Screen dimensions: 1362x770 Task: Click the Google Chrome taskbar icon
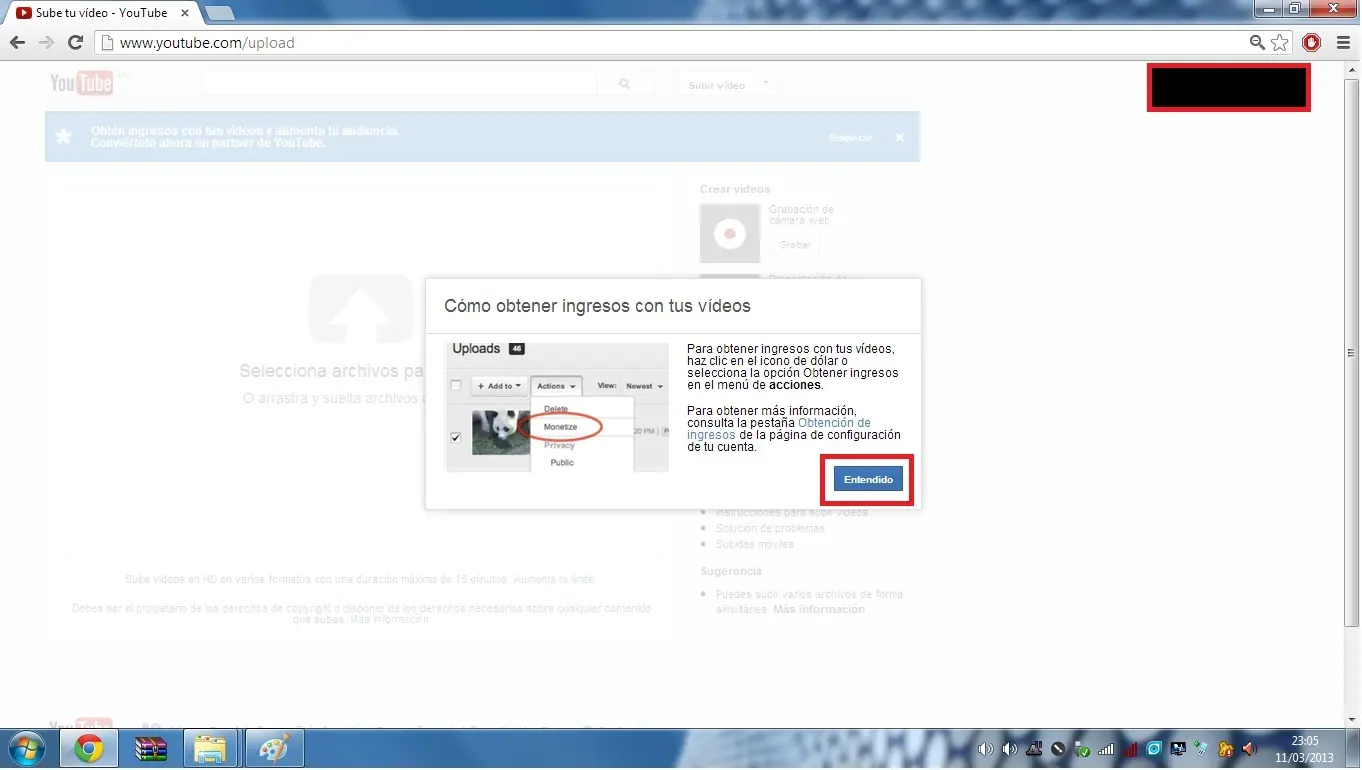[x=89, y=748]
